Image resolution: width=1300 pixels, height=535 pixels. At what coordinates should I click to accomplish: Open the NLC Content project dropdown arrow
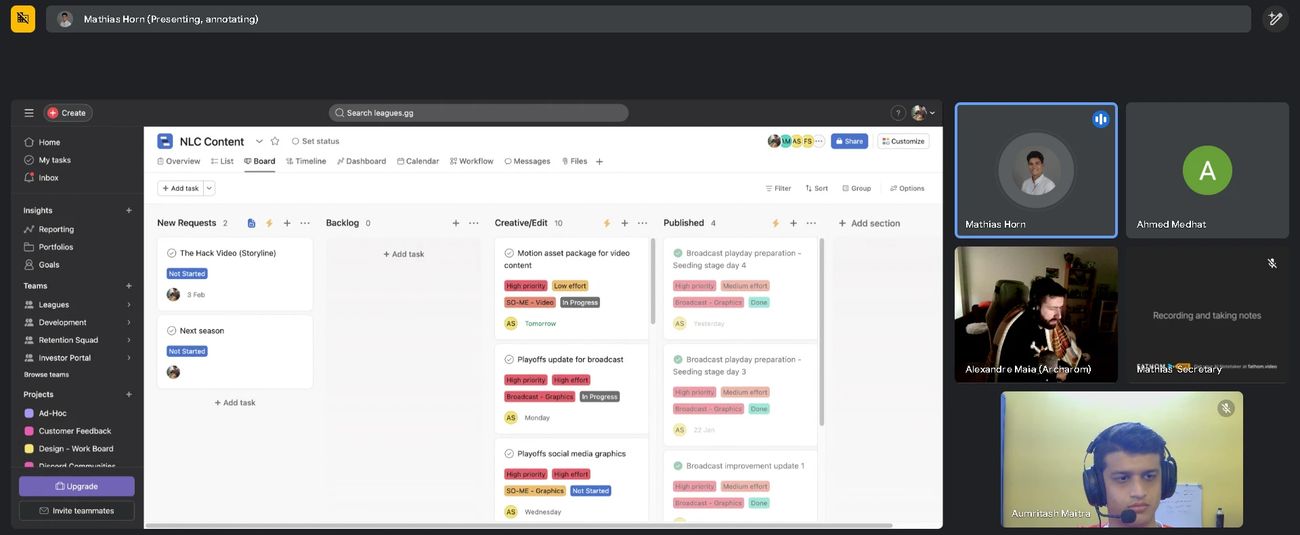coord(259,141)
